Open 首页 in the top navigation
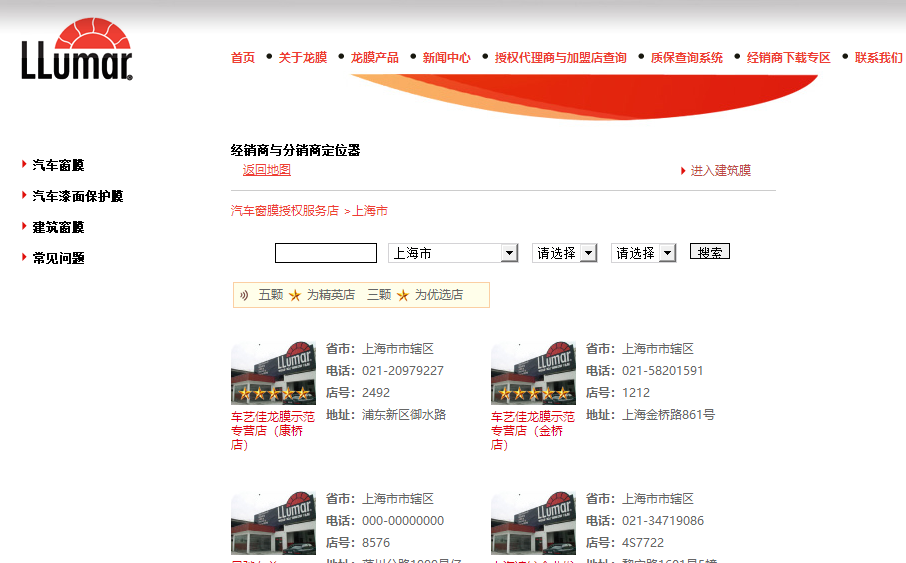This screenshot has height=563, width=906. click(x=243, y=58)
